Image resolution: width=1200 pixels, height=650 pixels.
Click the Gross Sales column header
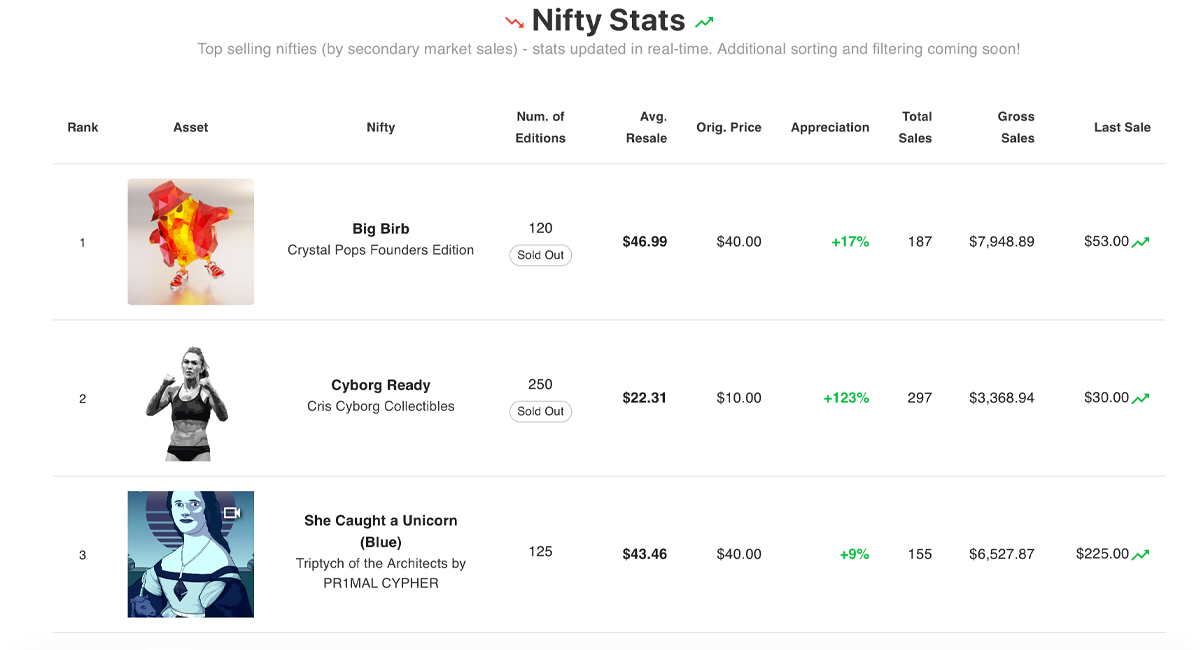[x=1016, y=128]
